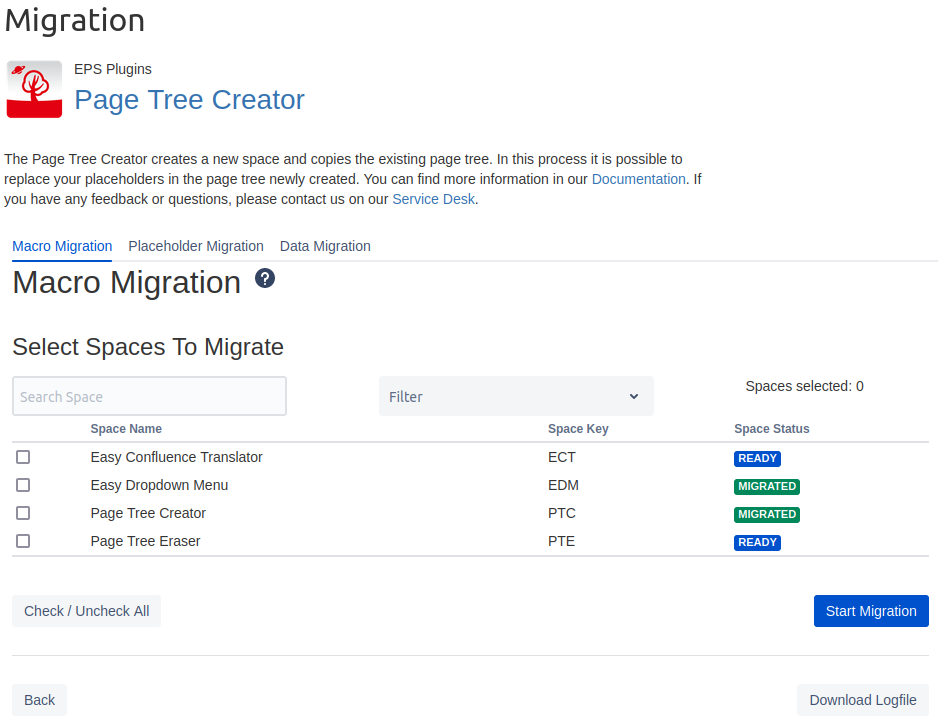Image resolution: width=938 pixels, height=723 pixels.
Task: Check the Page Tree Creator space checkbox
Action: 23,513
